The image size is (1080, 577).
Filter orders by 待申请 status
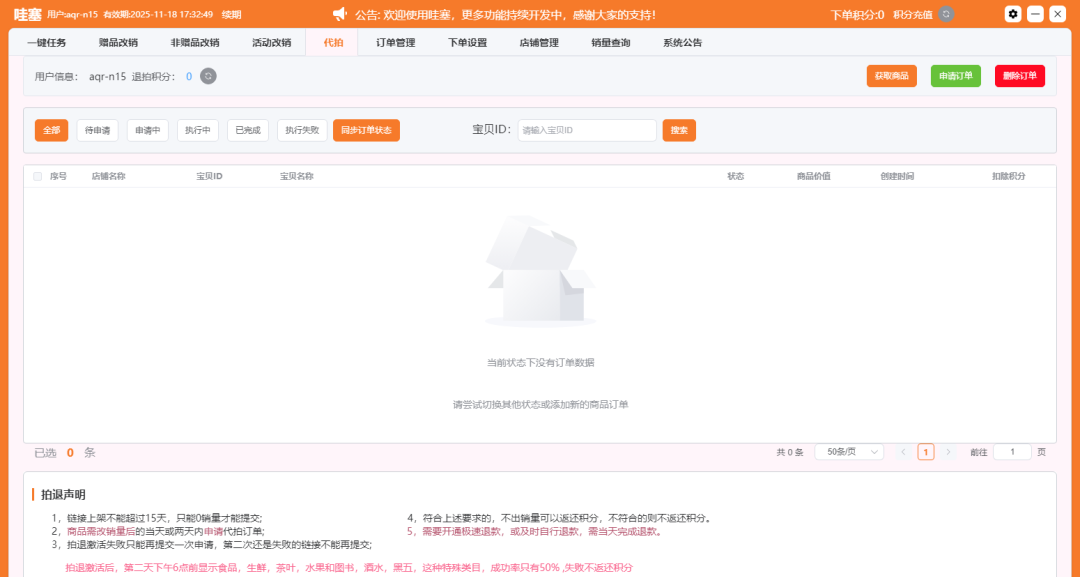pos(97,130)
